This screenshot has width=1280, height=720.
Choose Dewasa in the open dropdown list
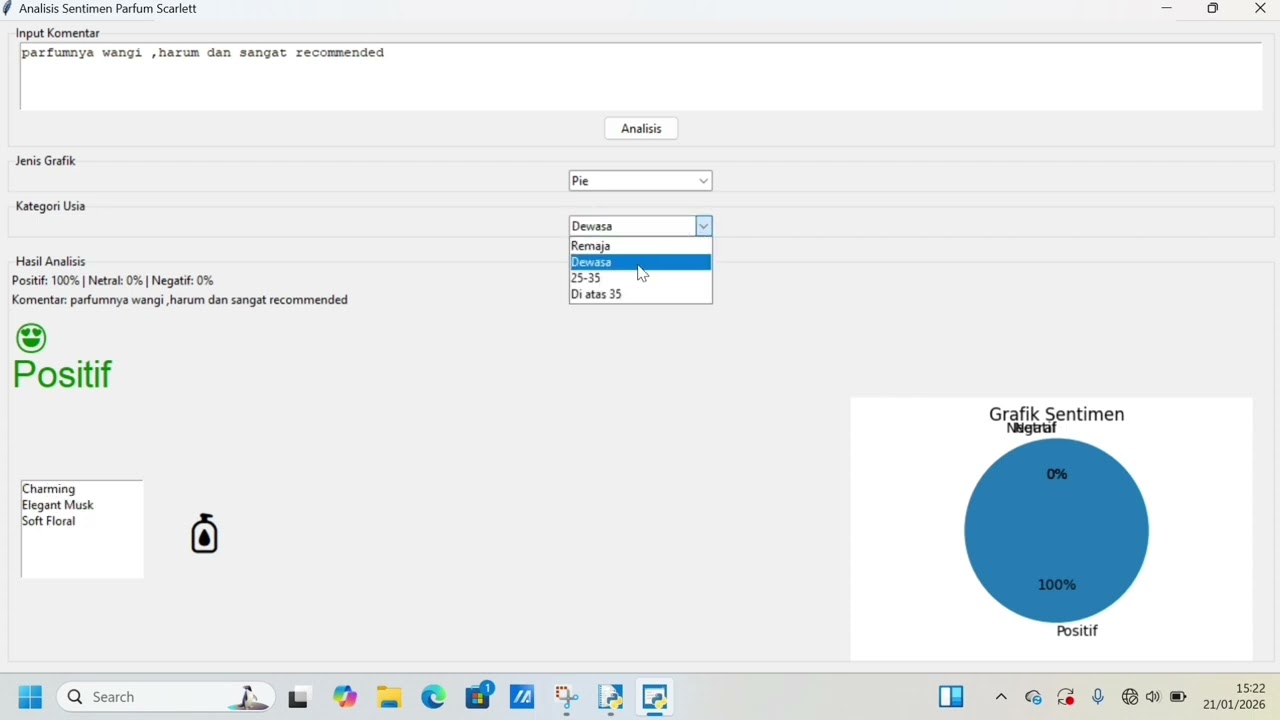tap(641, 262)
